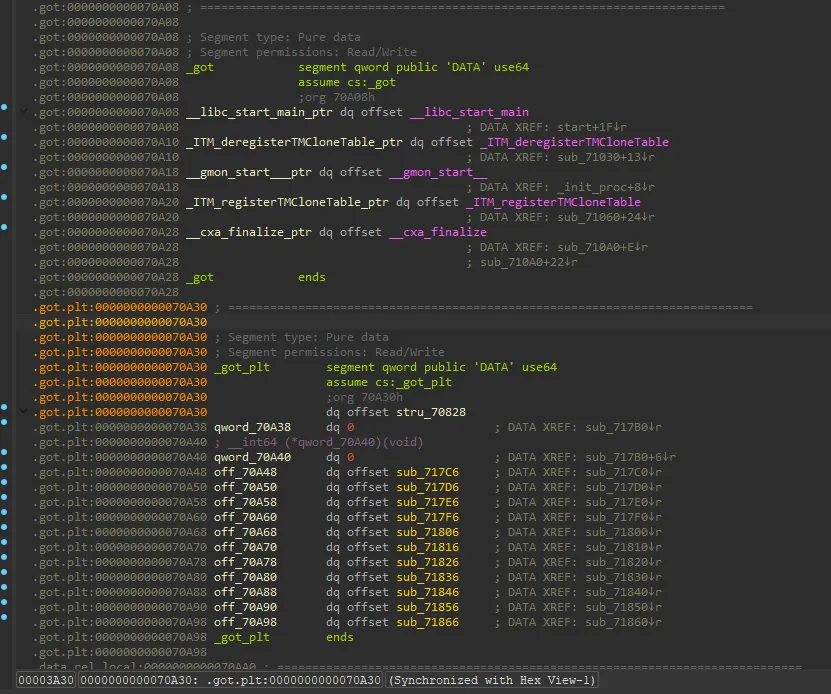
Task: Toggle the margin dot beside the off_70A88 line
Action: click(4, 587)
